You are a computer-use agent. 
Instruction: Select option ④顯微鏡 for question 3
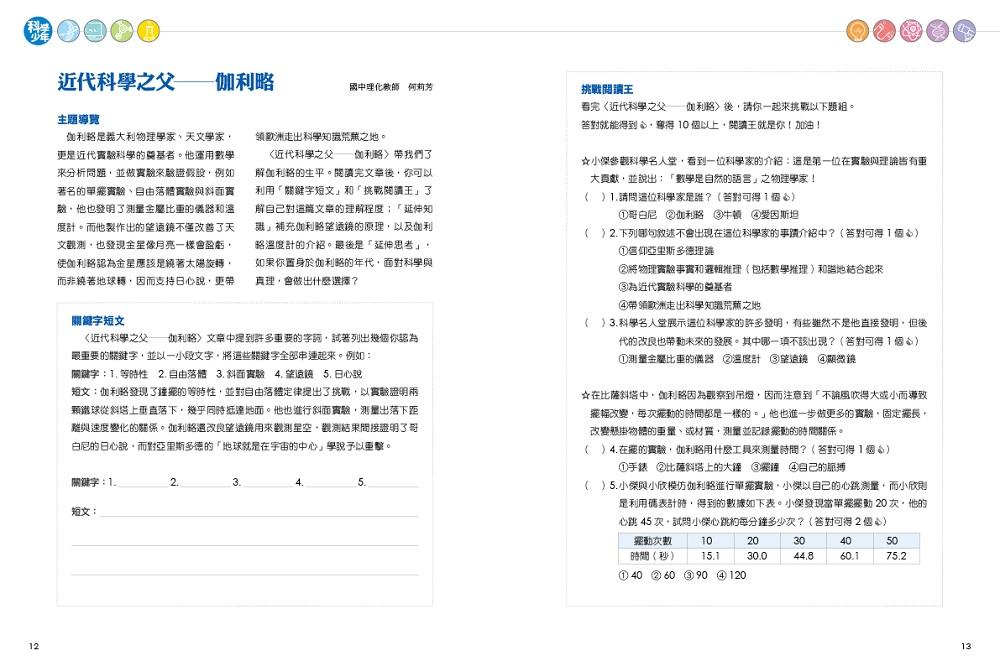(837, 359)
